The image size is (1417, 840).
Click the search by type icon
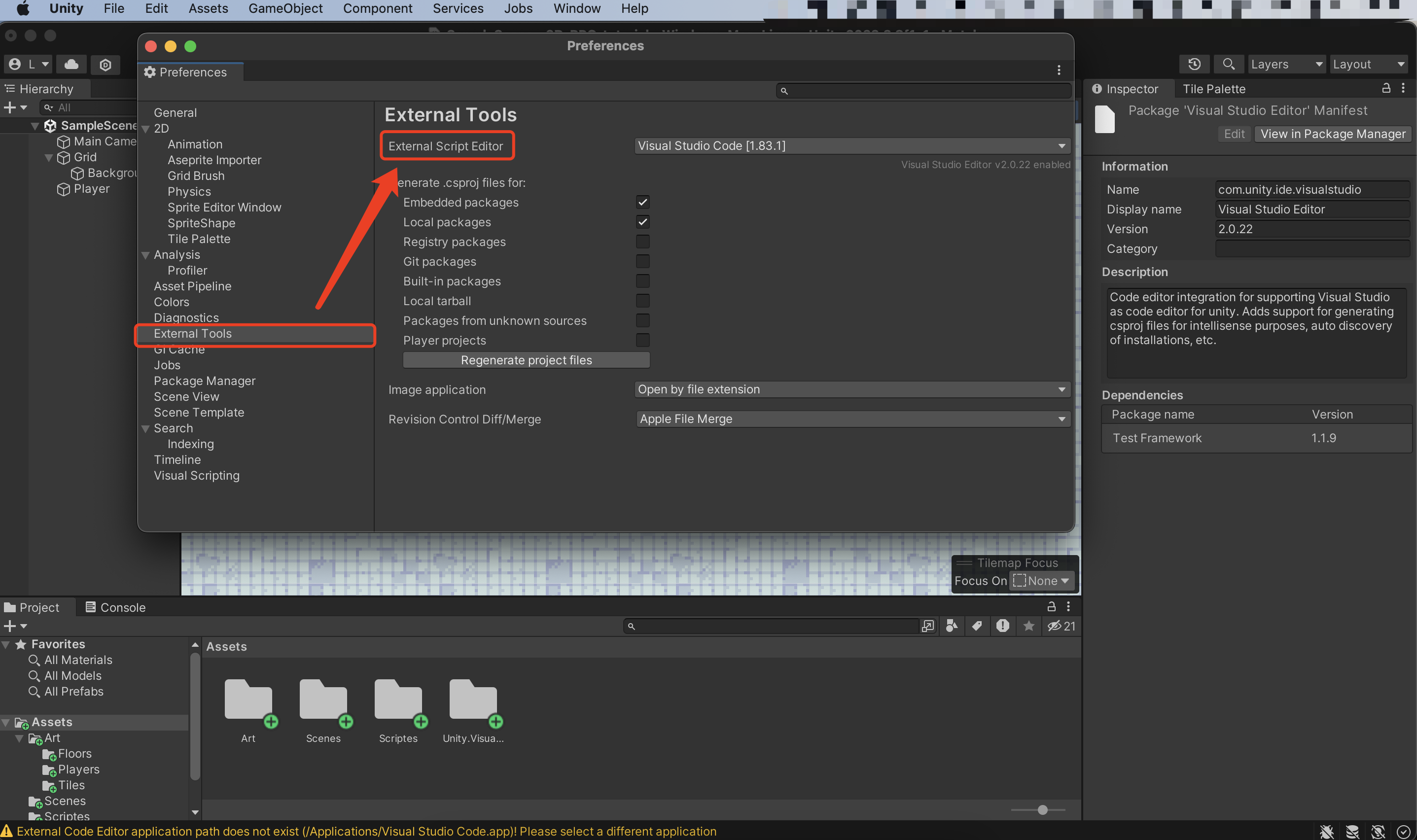[x=952, y=626]
